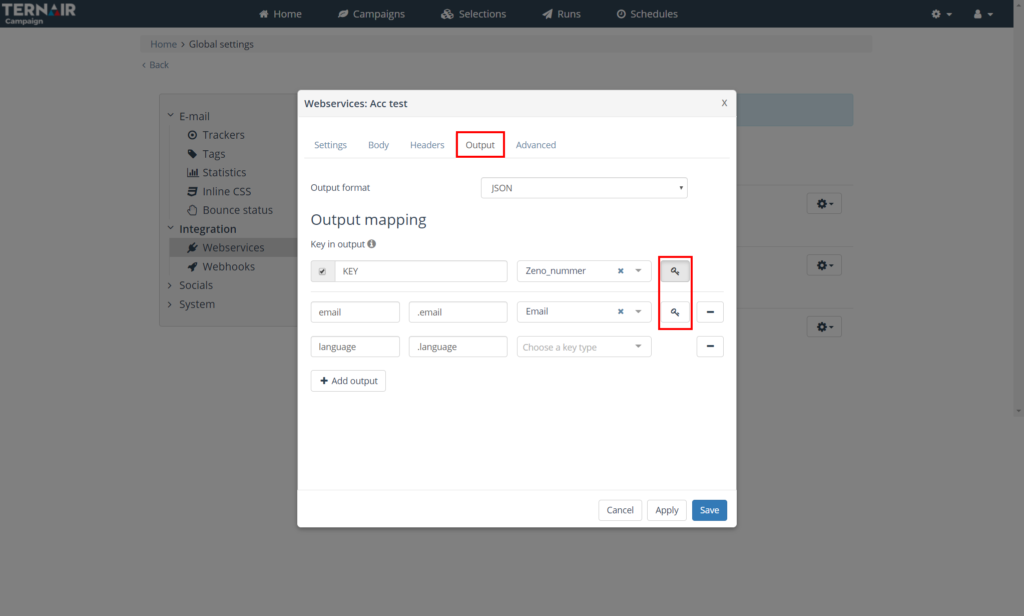The image size is (1024, 616).
Task: Switch to the Settings tab
Action: pos(330,145)
